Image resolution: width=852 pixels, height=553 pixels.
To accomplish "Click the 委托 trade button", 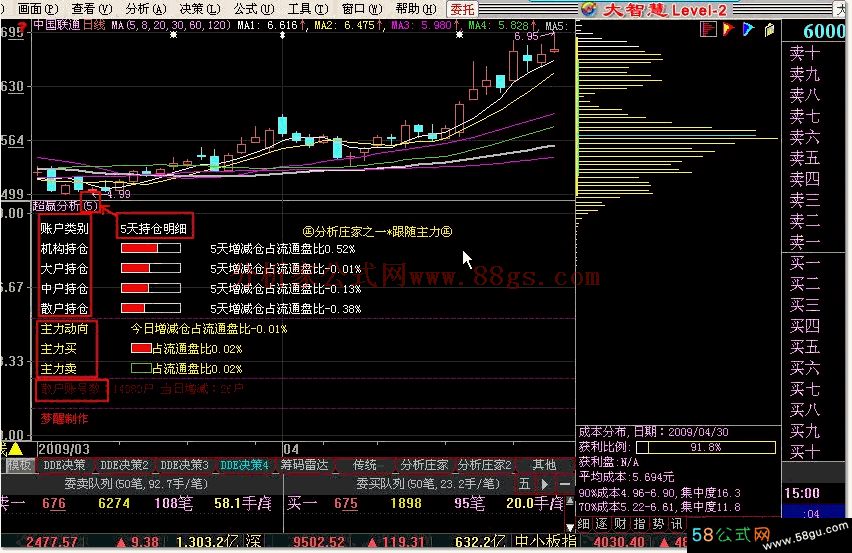I will pos(462,9).
